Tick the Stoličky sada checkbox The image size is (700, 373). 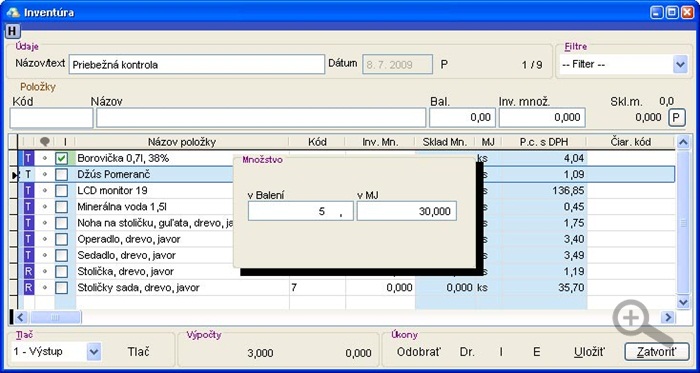pyautogui.click(x=62, y=288)
